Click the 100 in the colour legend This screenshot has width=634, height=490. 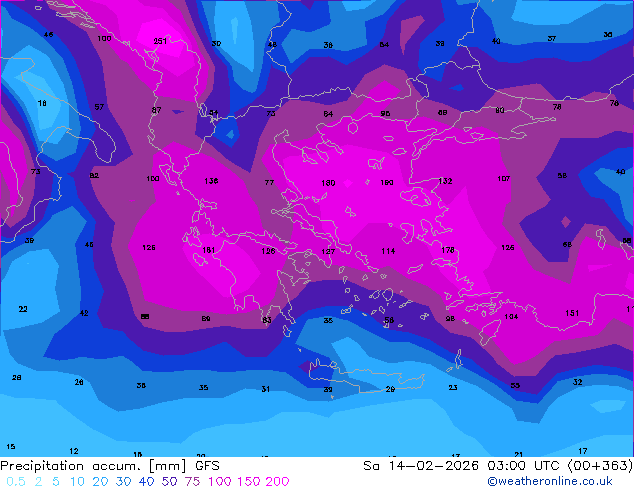(220, 481)
